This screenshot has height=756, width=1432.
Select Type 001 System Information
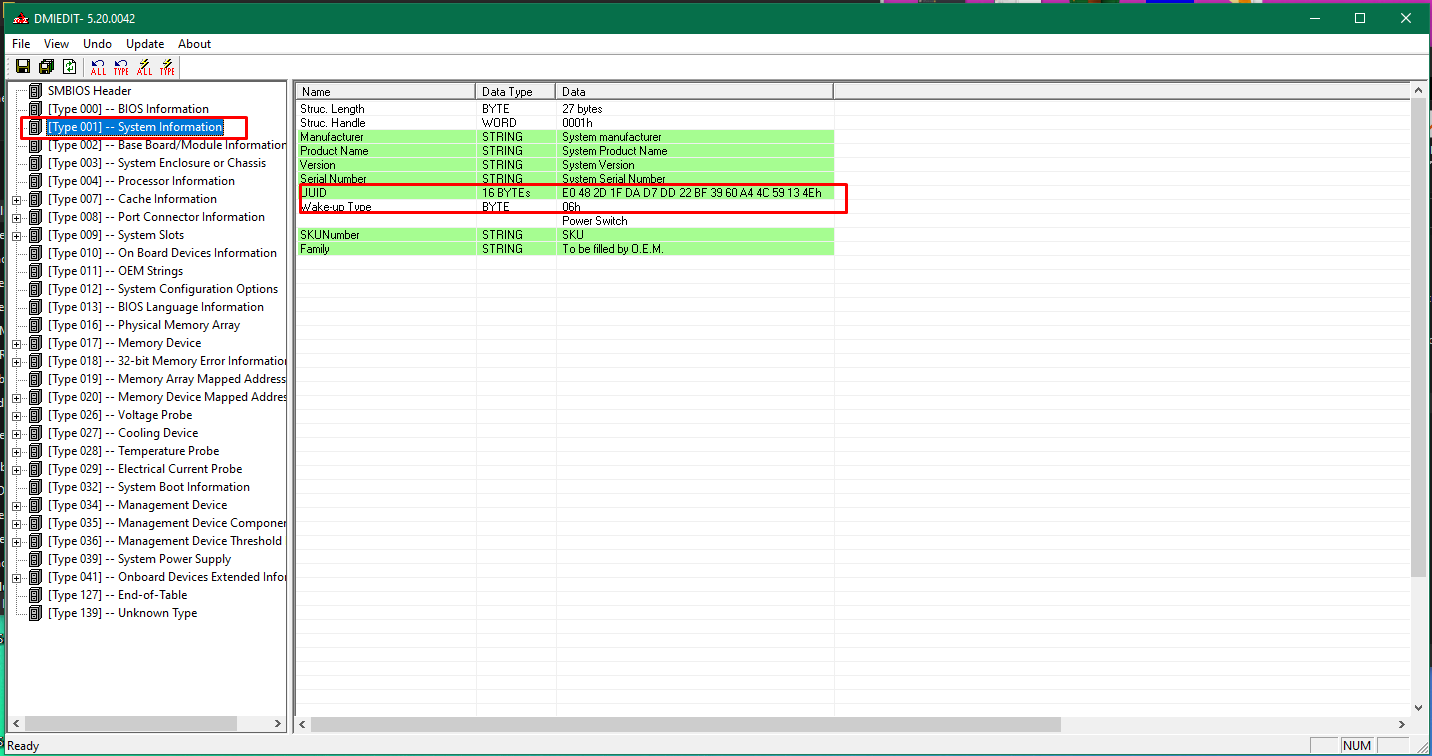(x=135, y=127)
